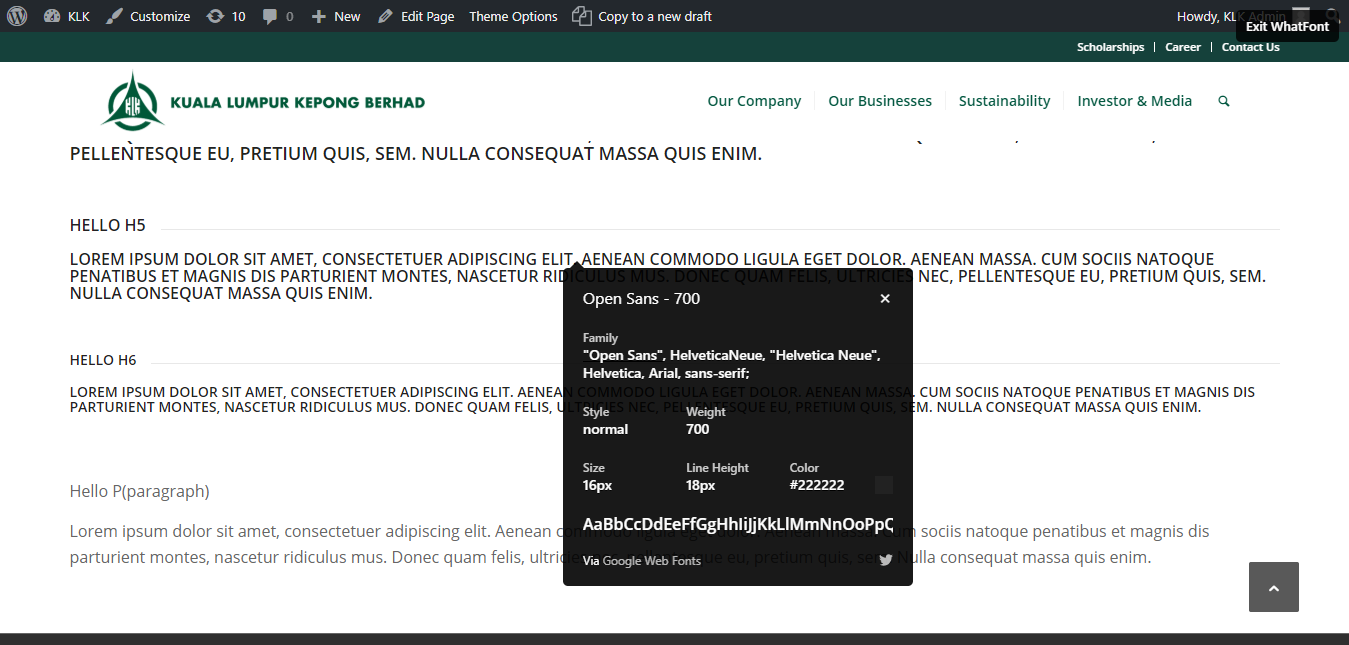The width and height of the screenshot is (1349, 645).
Task: Click the Style normal value
Action: point(605,430)
